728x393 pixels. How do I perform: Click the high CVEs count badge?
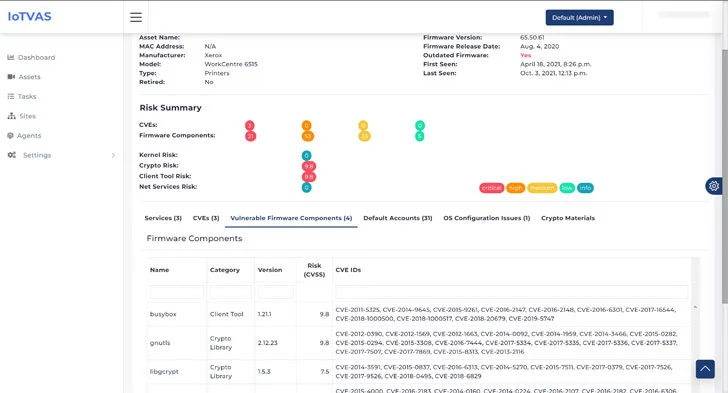click(x=306, y=125)
